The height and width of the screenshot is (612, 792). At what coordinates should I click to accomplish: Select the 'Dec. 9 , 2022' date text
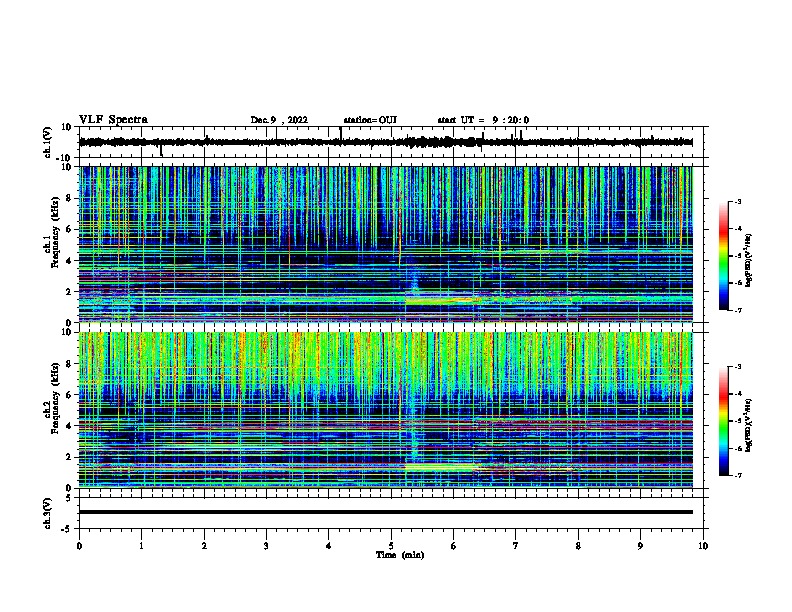(x=279, y=120)
